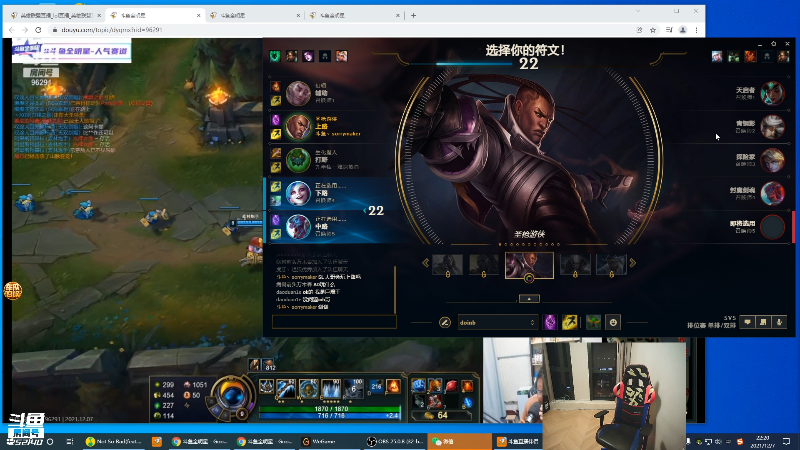Click the 下路 row Heal spell icon
This screenshot has width=800, height=450.
(x=276, y=201)
